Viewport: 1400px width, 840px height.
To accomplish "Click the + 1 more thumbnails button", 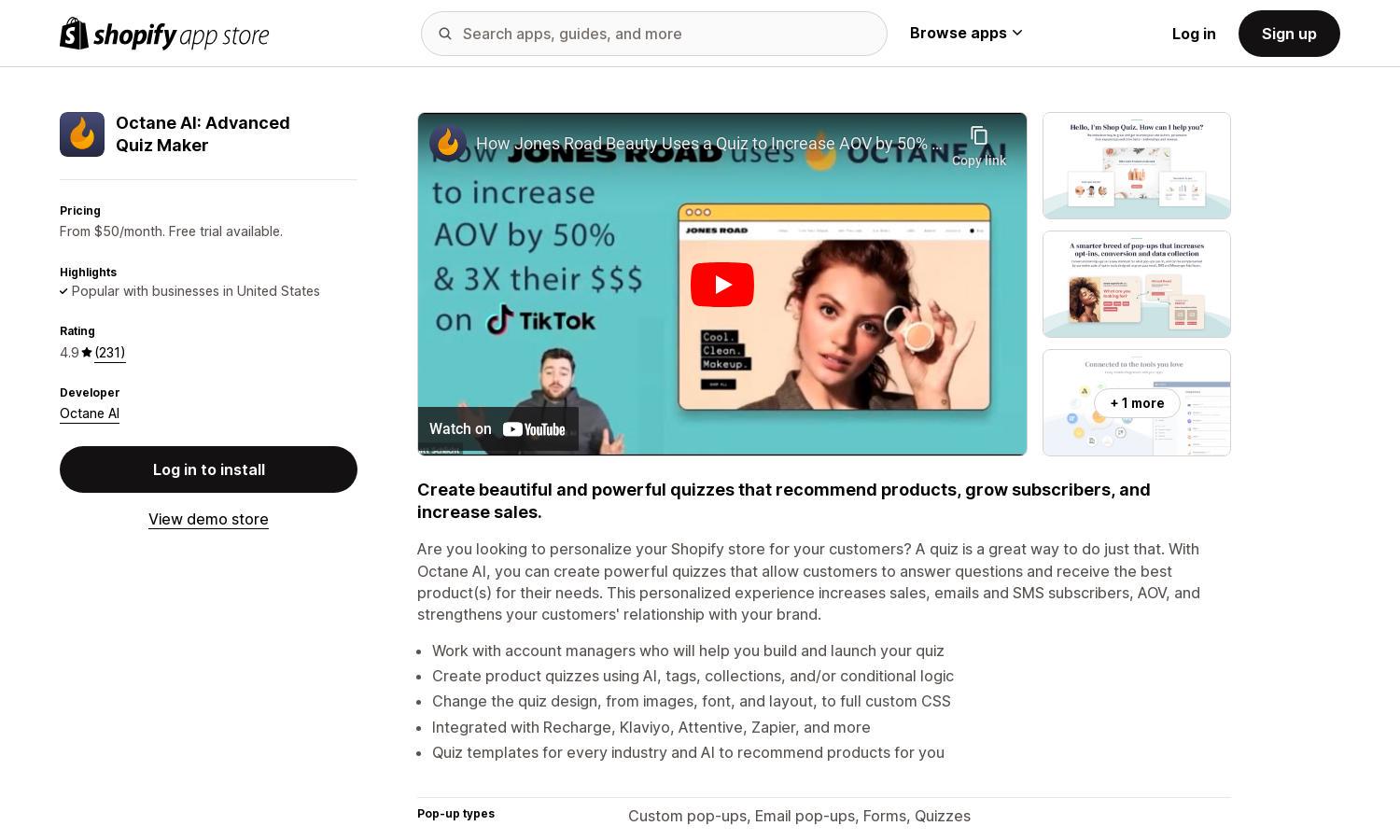I will point(1137,403).
